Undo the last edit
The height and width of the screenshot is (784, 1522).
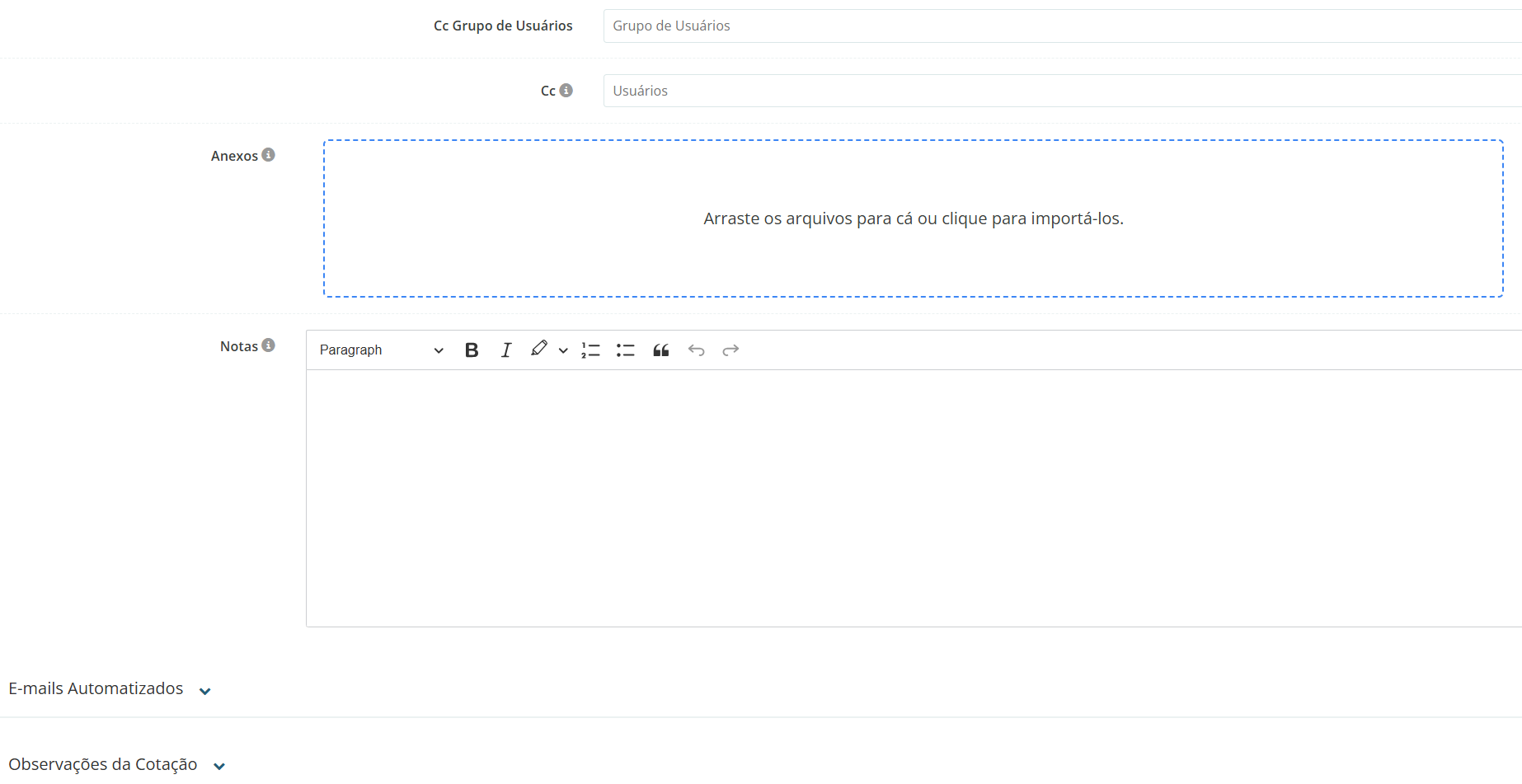697,350
